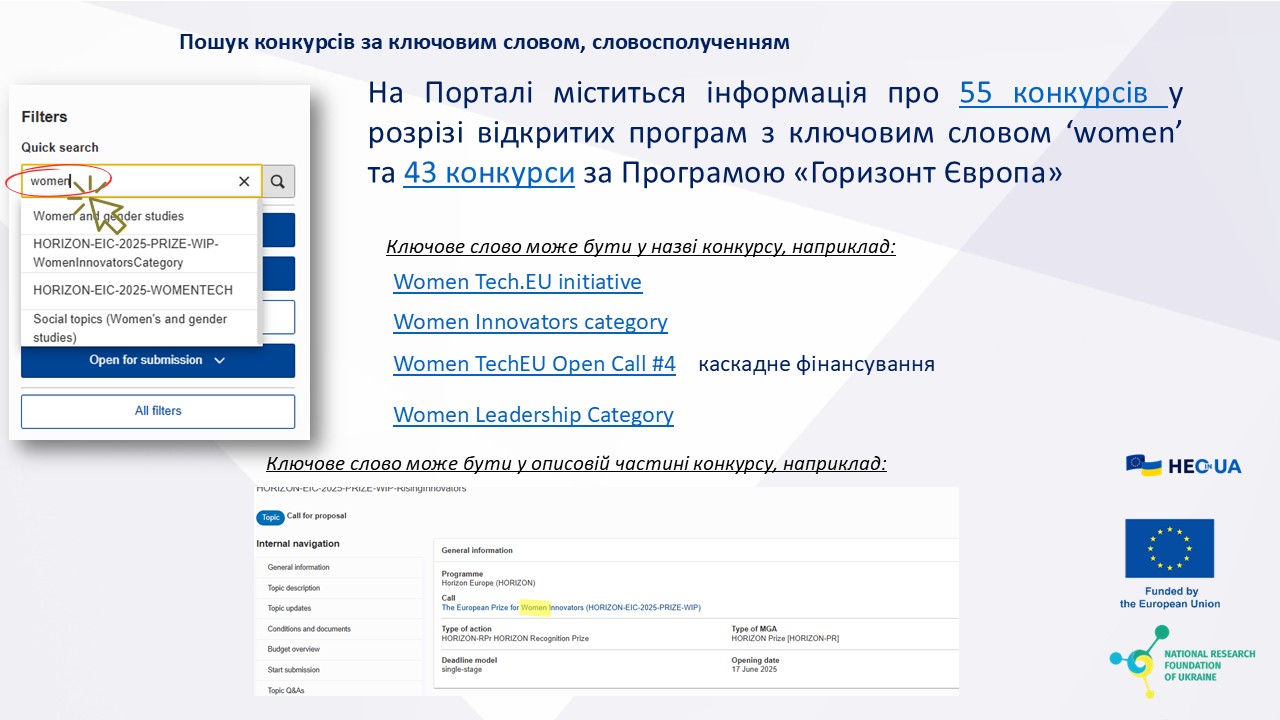Open Budget overview in Internal navigation
Screen dimensions: 1280x720
pyautogui.click(x=293, y=649)
